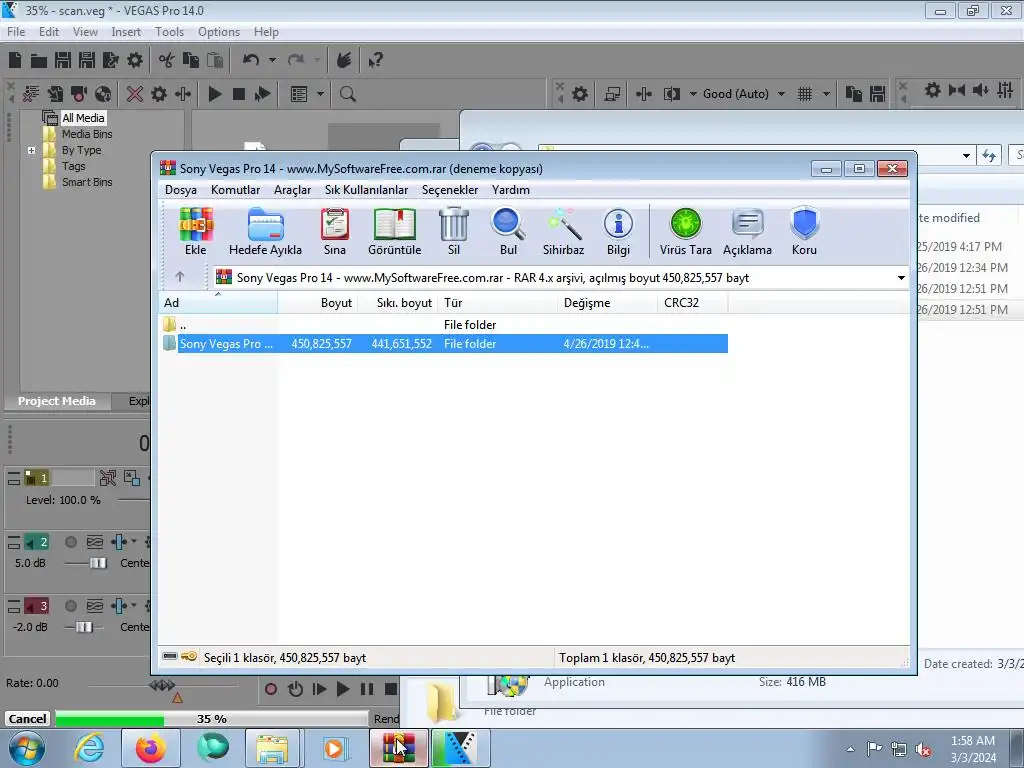Click the master bus Downmix Output icon

point(957,90)
